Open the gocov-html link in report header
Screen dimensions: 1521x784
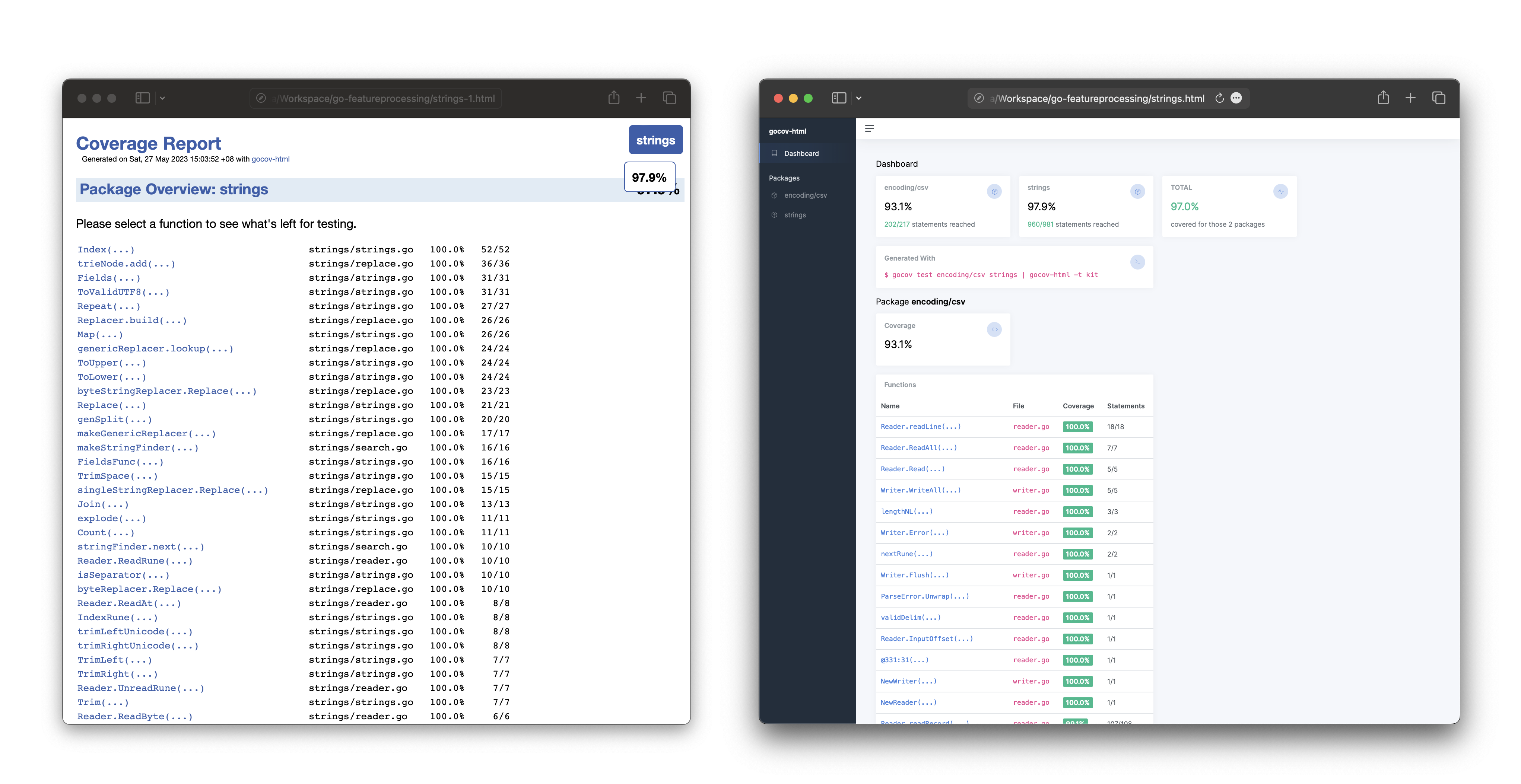click(270, 159)
